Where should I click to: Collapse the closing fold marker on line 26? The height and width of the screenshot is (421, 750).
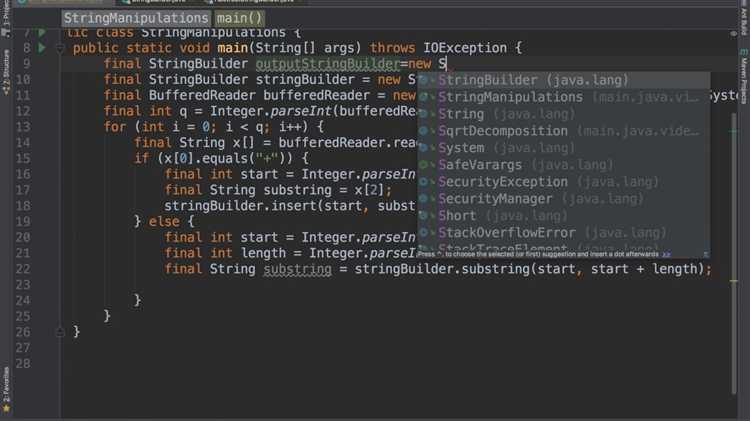[60, 332]
